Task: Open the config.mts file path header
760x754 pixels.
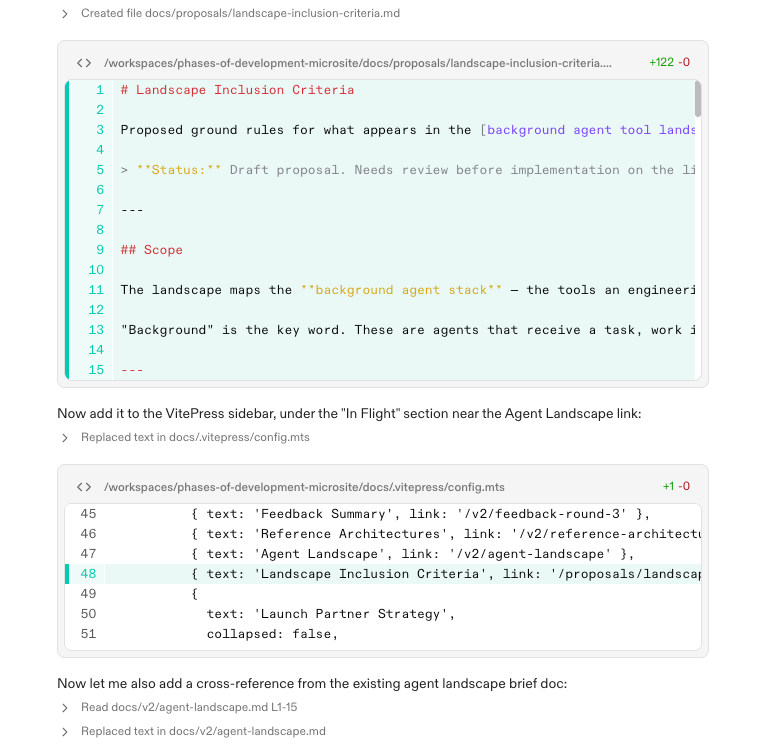Action: 304,487
